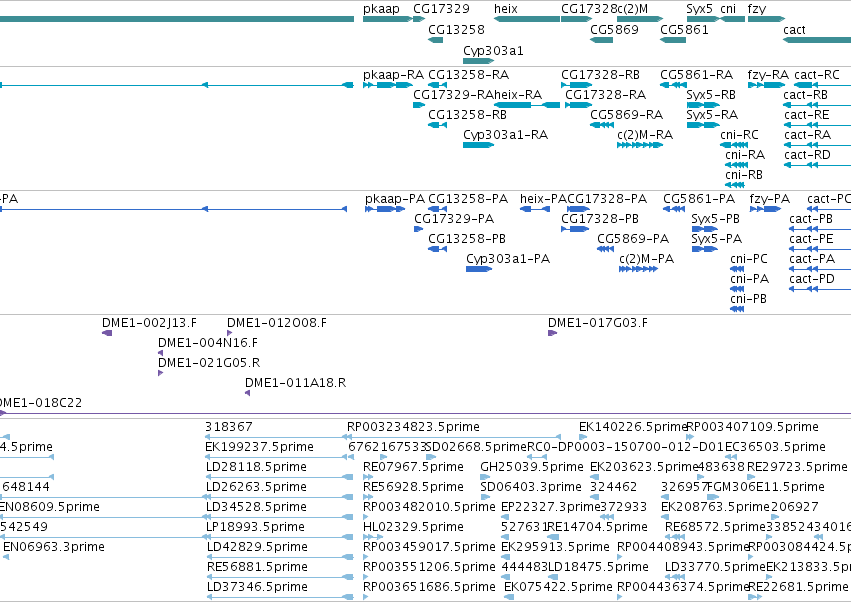Select protein cni-PB
This screenshot has height=602, width=851.
click(737, 309)
